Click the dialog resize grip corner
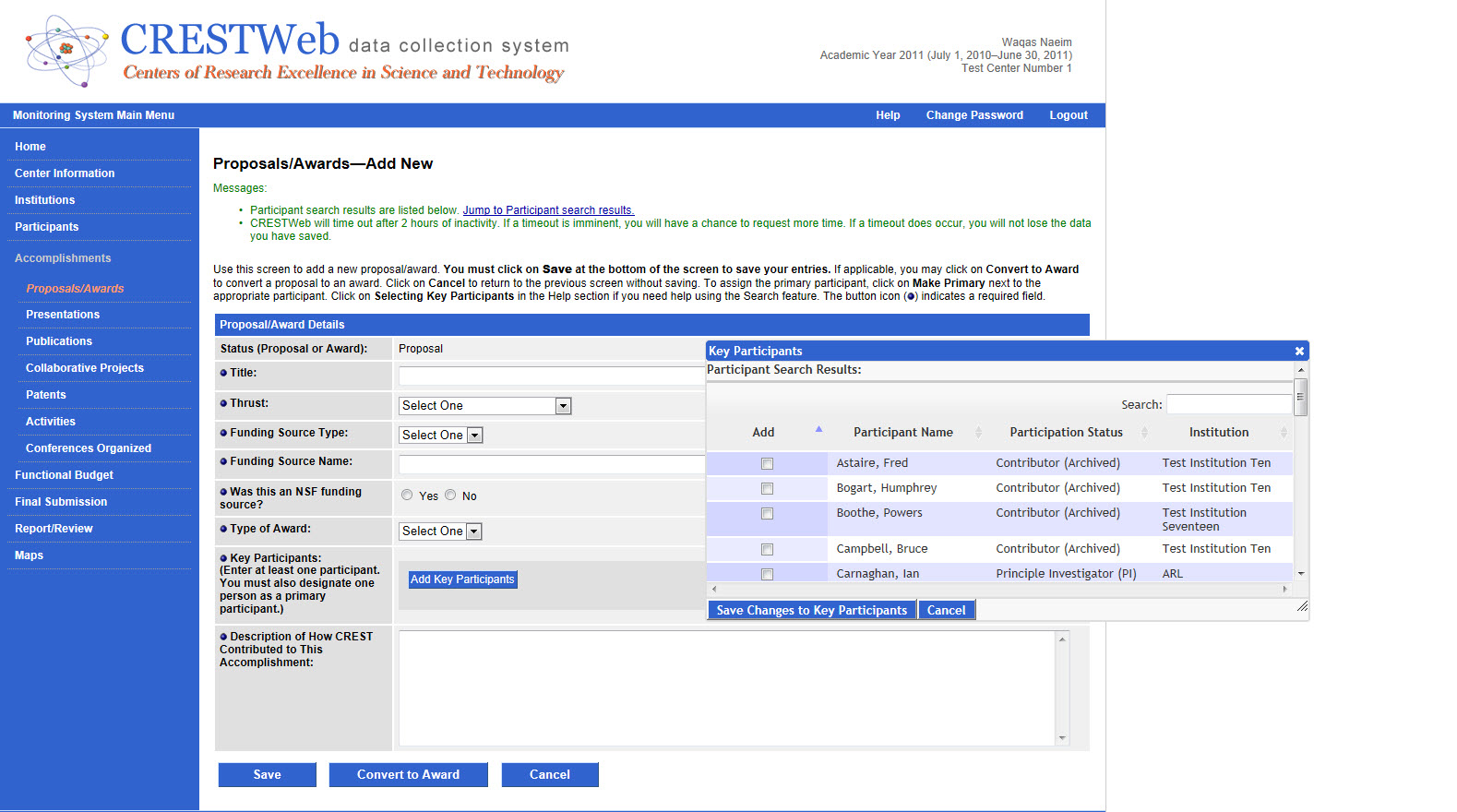The image size is (1457, 812). (1302, 606)
